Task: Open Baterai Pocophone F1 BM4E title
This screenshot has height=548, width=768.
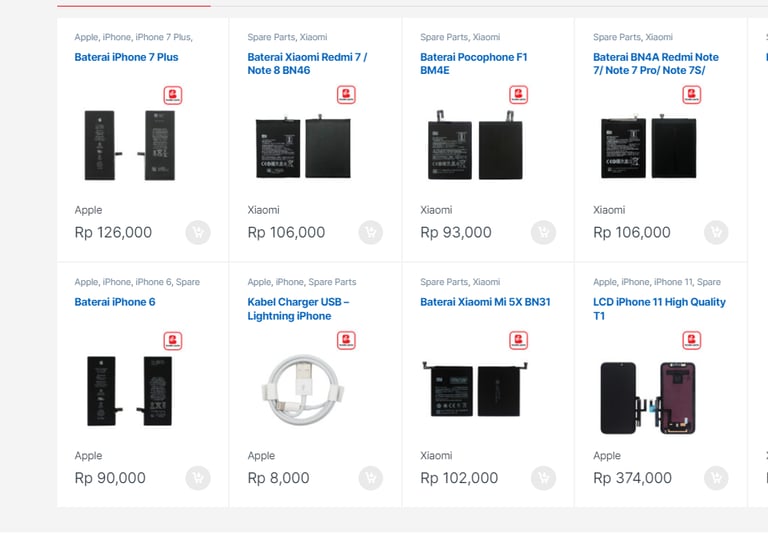Action: click(x=474, y=64)
